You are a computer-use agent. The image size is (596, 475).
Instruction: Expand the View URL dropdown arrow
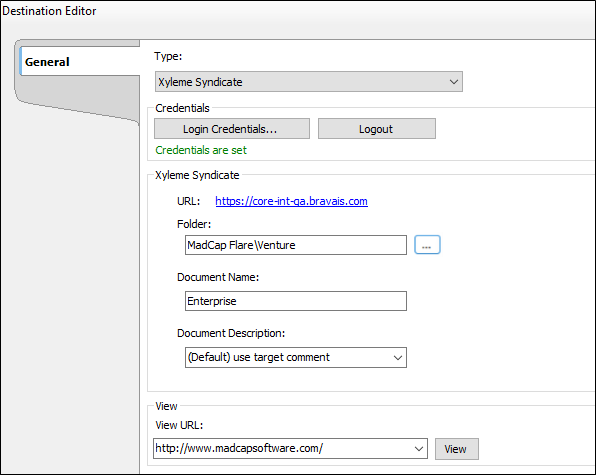(419, 449)
